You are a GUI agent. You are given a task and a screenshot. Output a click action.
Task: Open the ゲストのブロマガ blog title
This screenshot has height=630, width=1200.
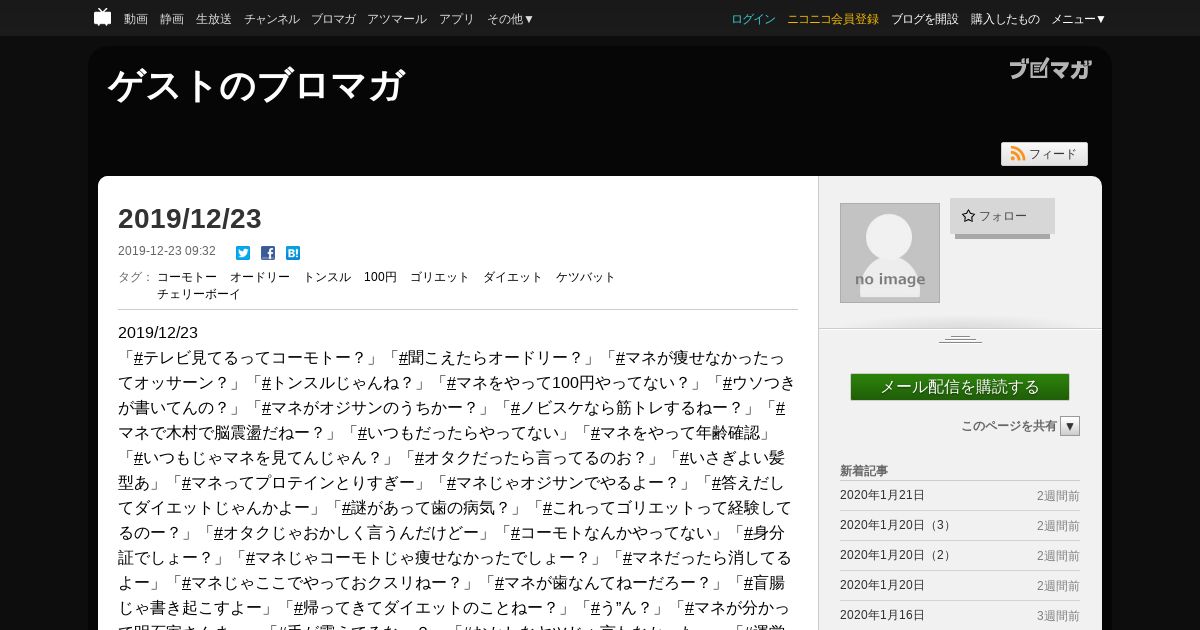(x=256, y=86)
